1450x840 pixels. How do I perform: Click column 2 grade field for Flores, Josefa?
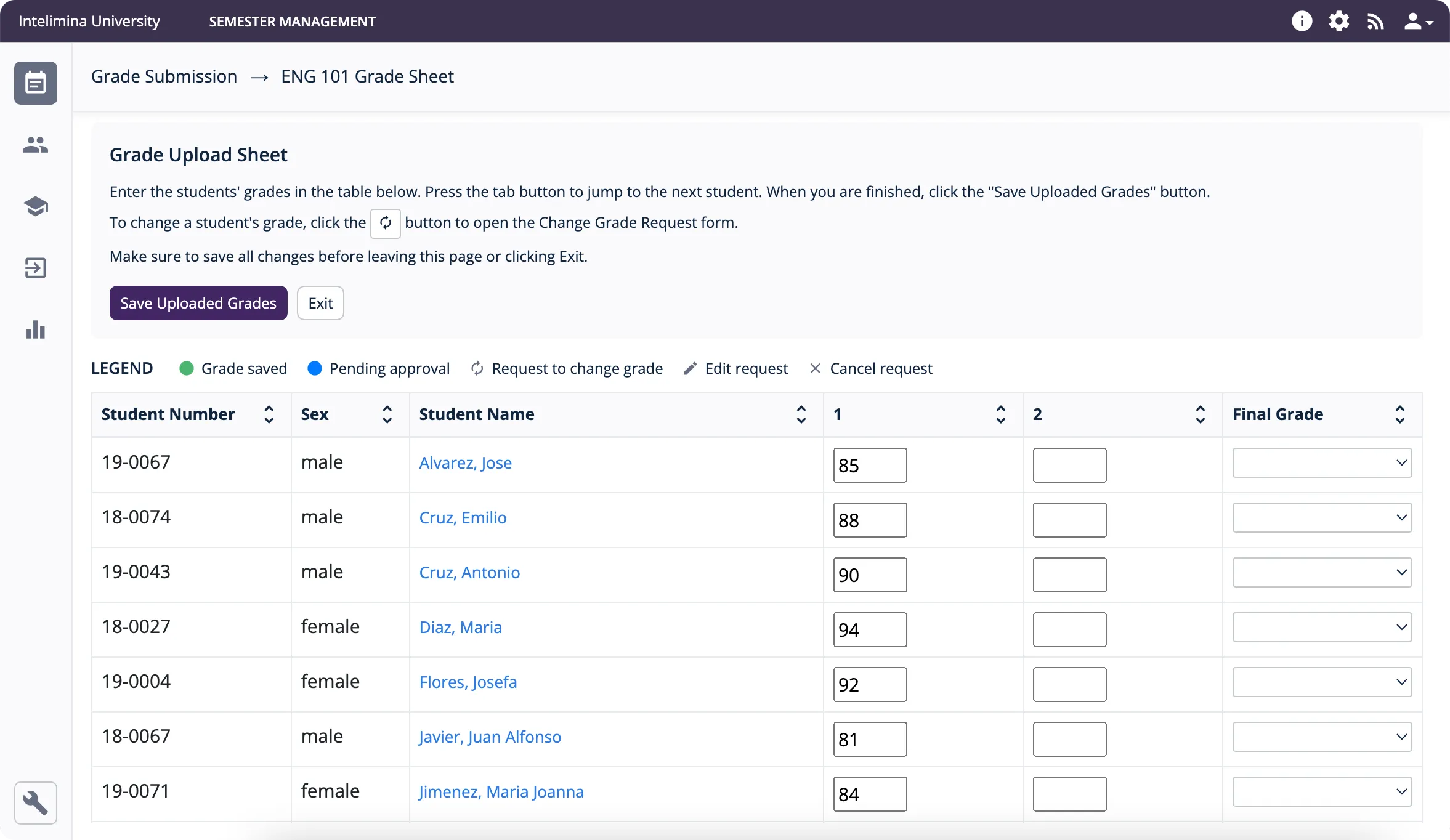pos(1069,684)
